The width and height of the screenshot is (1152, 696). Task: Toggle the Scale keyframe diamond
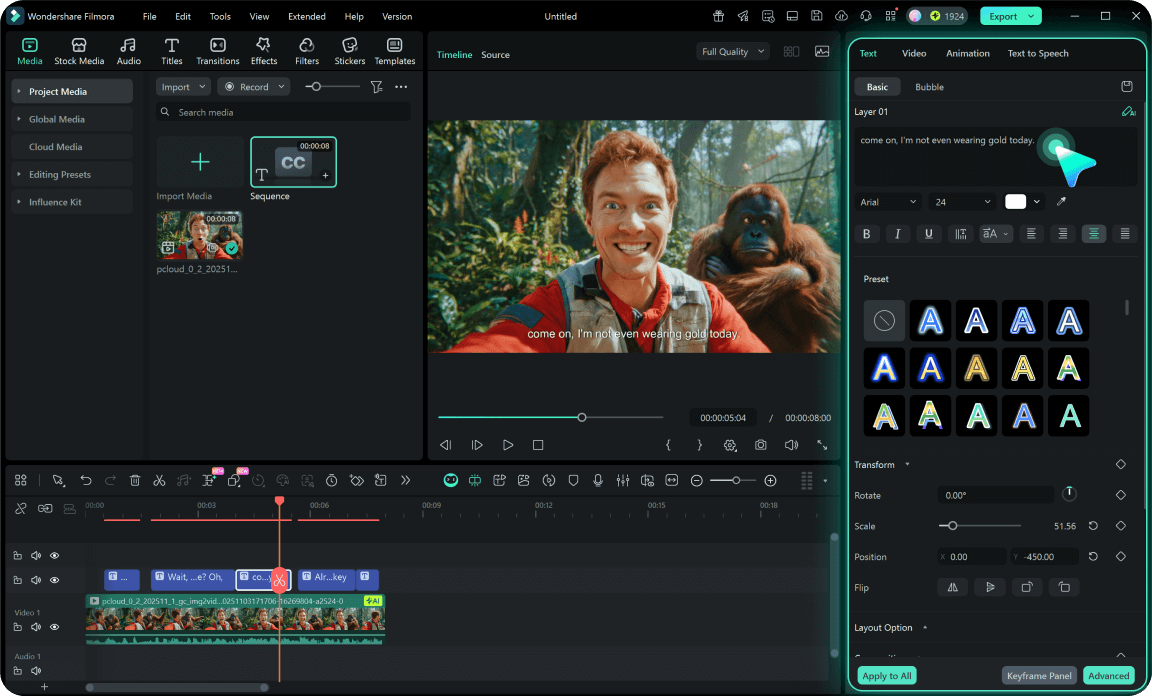pos(1120,526)
